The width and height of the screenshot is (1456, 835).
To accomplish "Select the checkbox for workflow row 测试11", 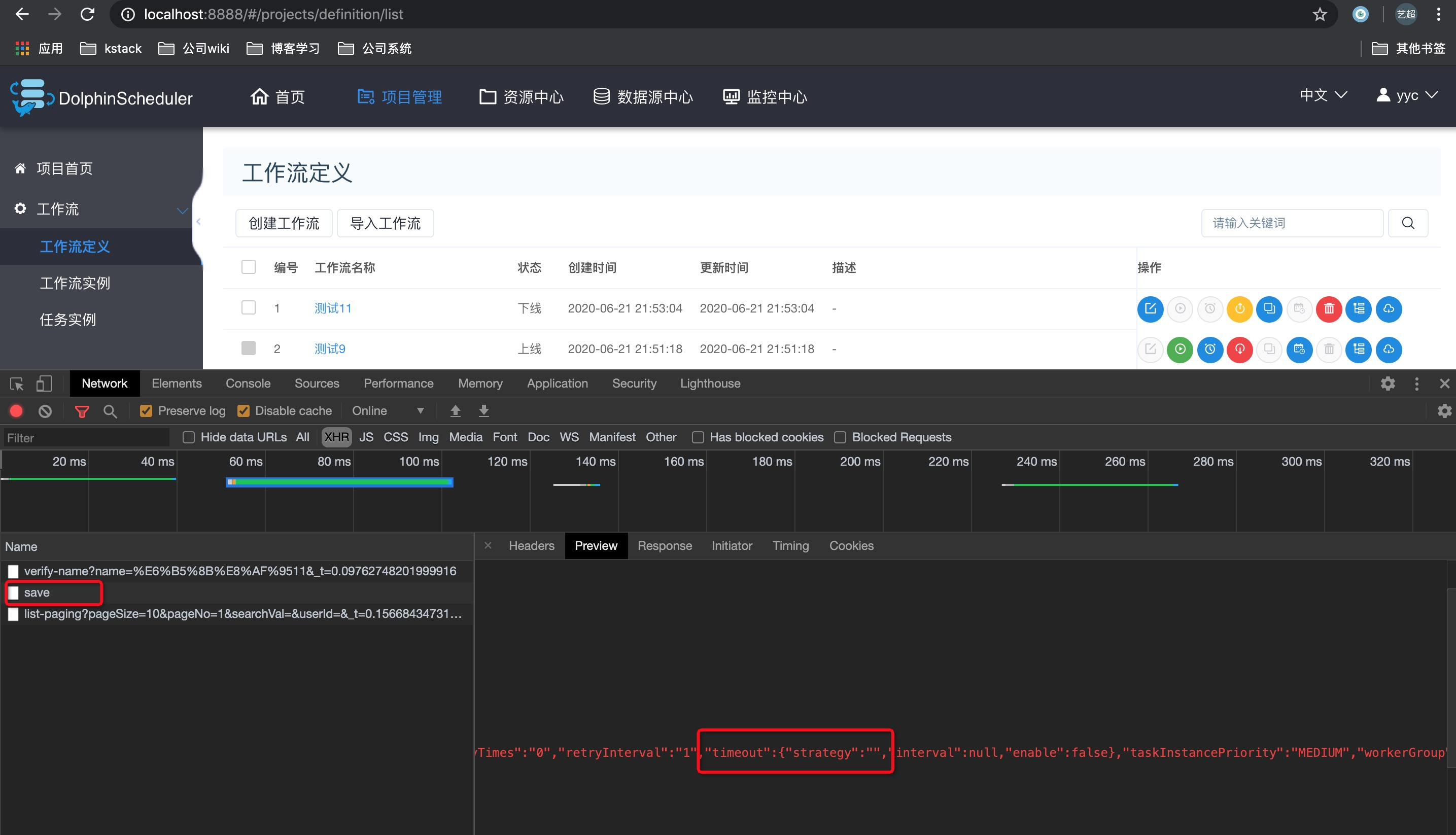I will tap(248, 308).
